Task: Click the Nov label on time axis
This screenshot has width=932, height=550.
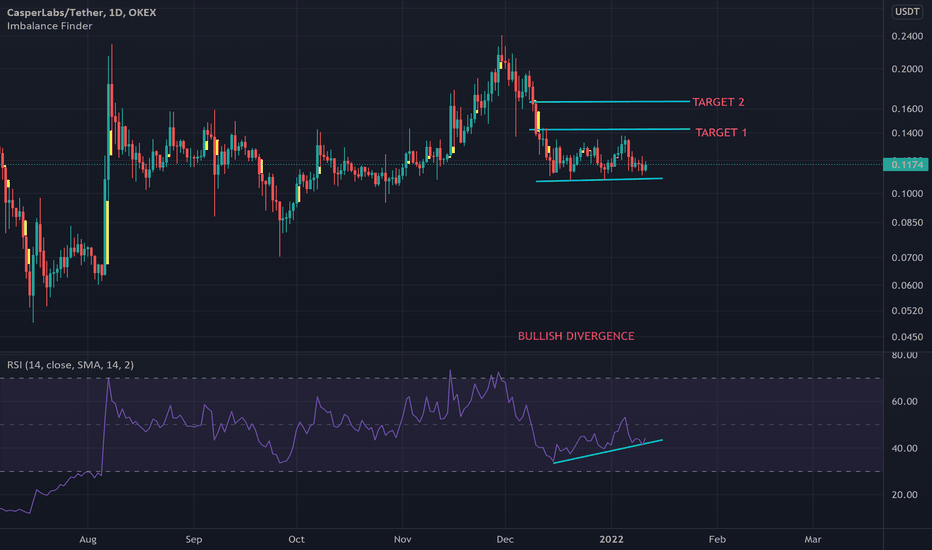Action: [402, 540]
